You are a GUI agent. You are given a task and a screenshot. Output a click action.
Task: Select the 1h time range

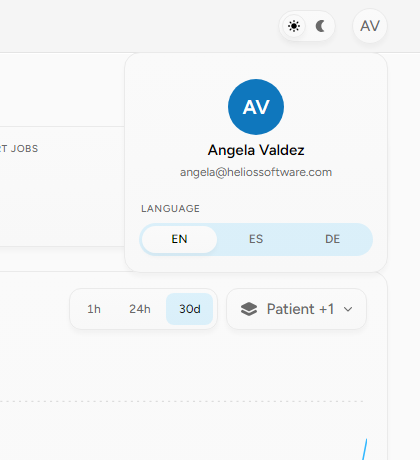pos(94,309)
